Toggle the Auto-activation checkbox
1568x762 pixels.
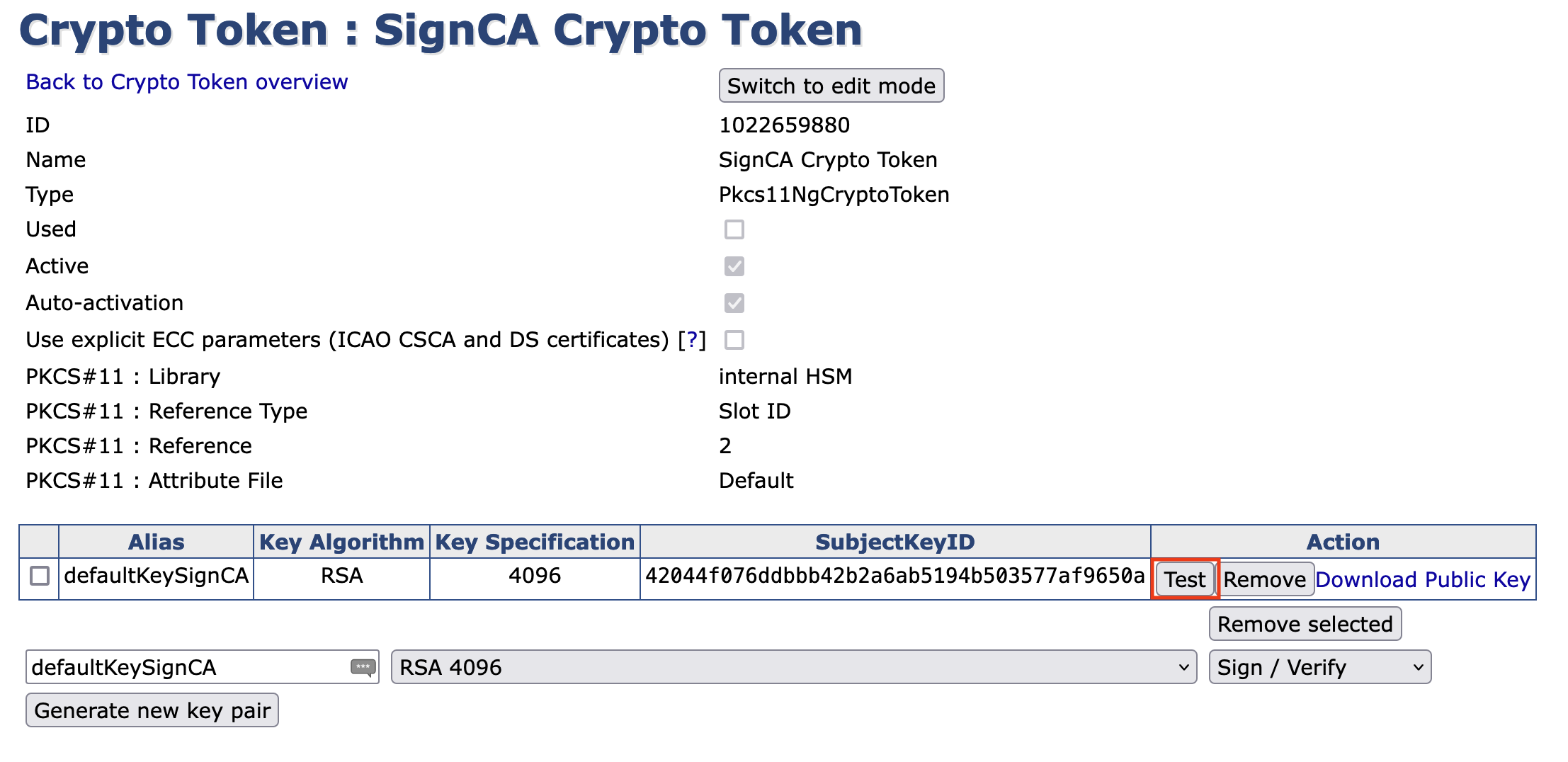coord(734,302)
